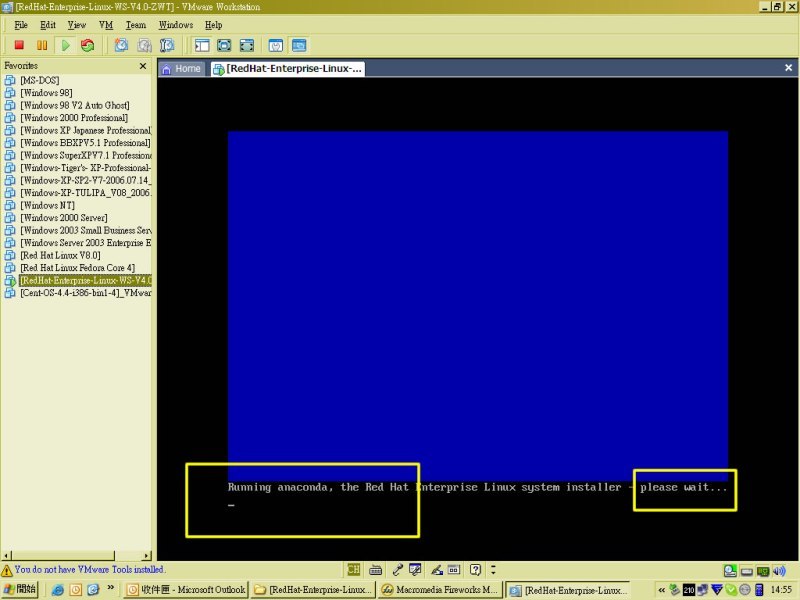The height and width of the screenshot is (600, 800).
Task: Click the console view toolbar icon
Action: [x=299, y=45]
